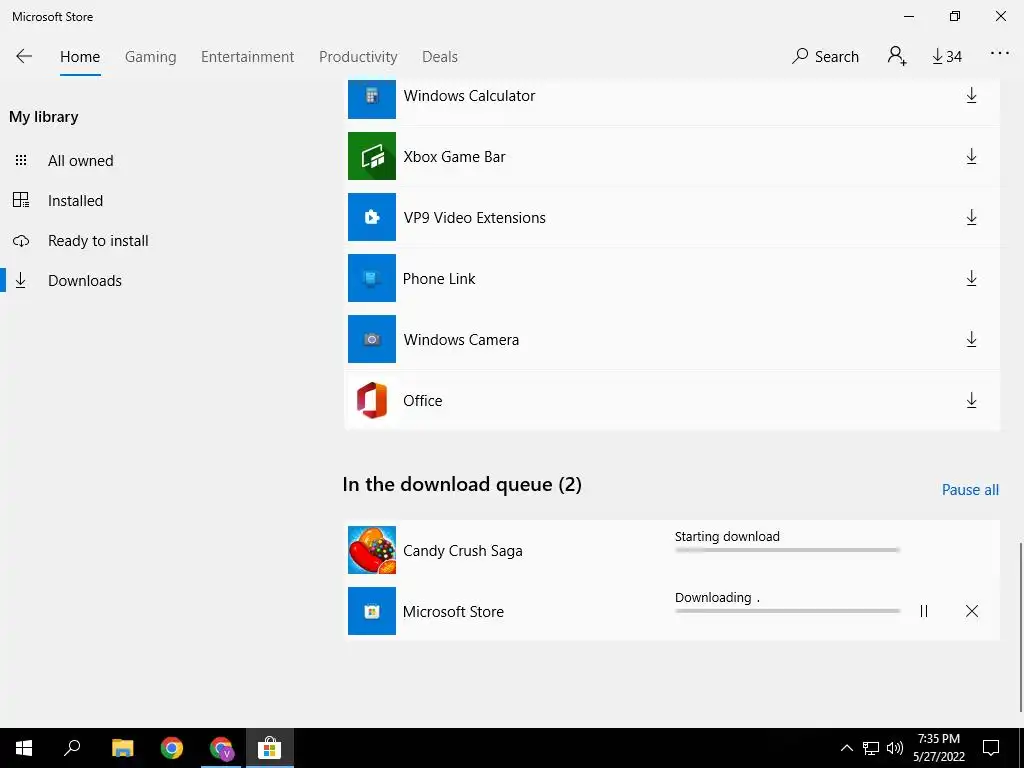Download Office using its arrow icon
The height and width of the screenshot is (768, 1024).
coord(971,400)
